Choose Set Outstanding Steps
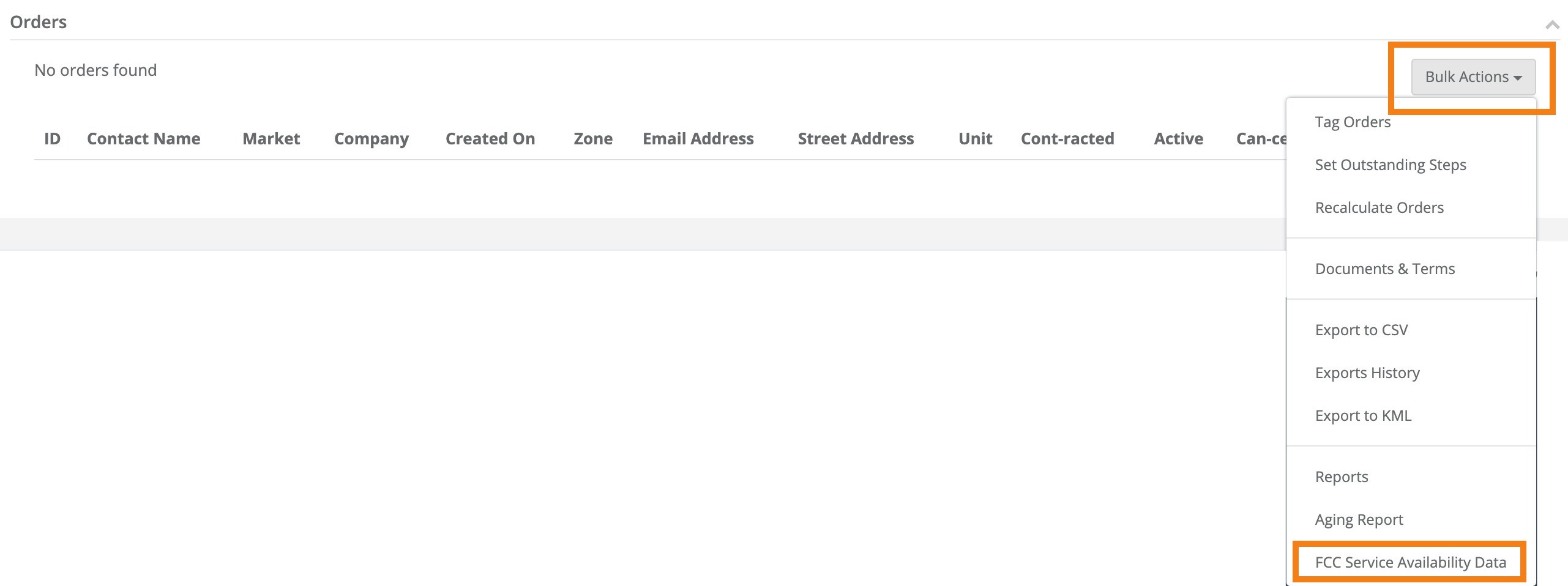This screenshot has height=586, width=1568. pyautogui.click(x=1391, y=165)
